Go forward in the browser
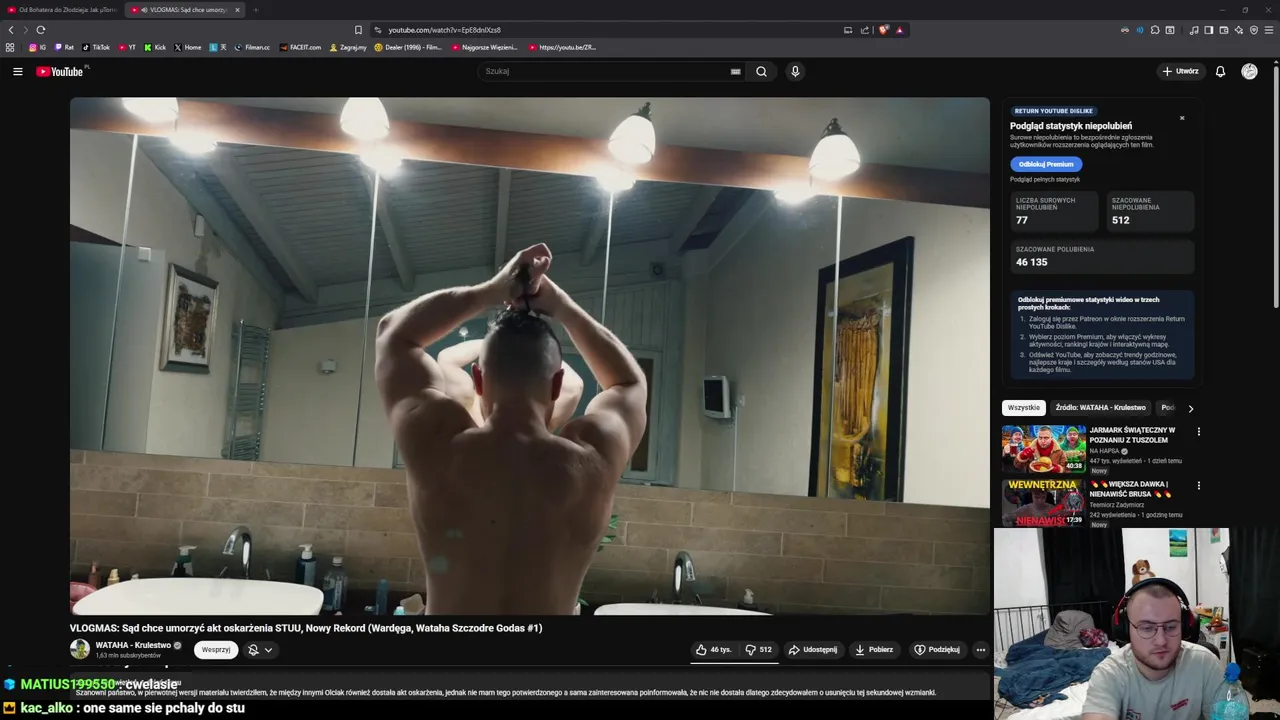Image resolution: width=1280 pixels, height=720 pixels. [x=25, y=30]
